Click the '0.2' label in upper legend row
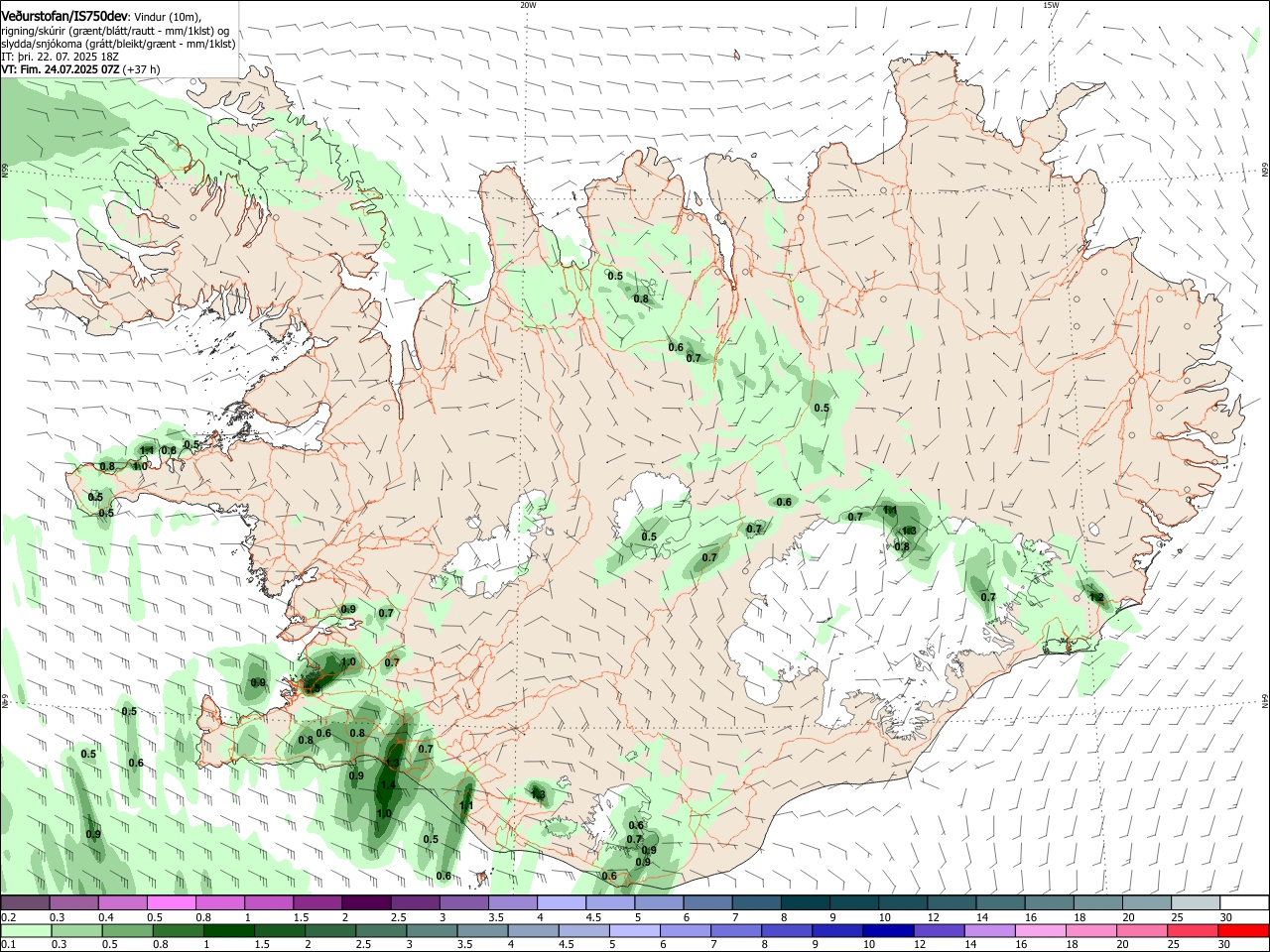 point(9,917)
